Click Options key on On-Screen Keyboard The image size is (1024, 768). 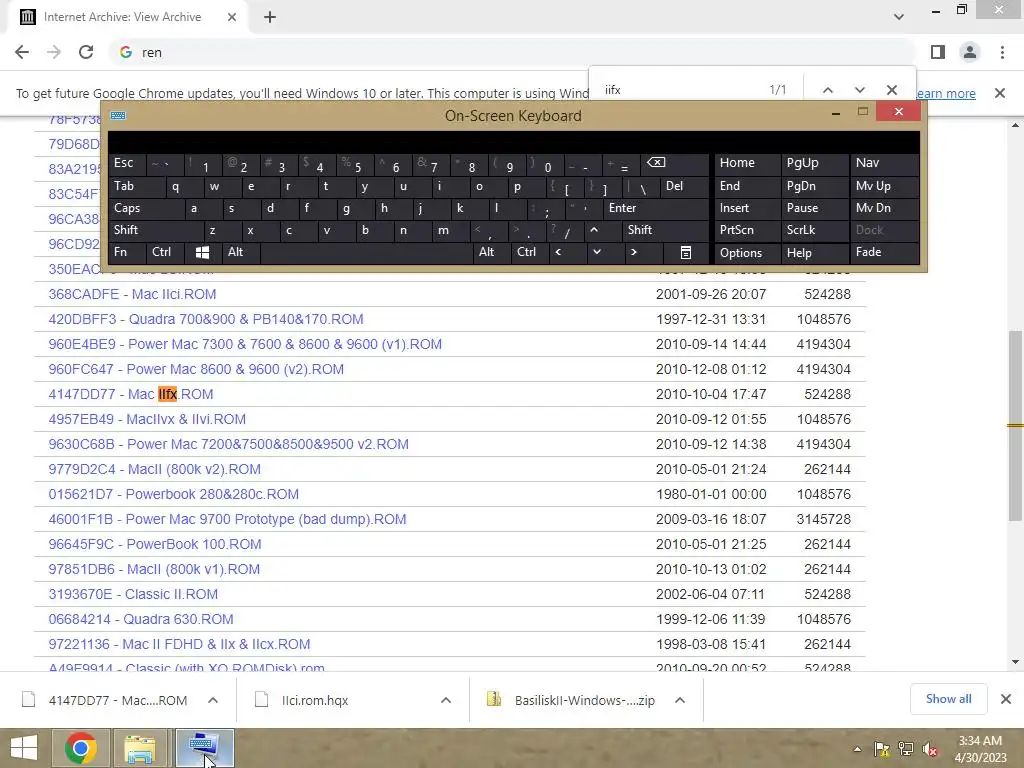[x=747, y=253]
